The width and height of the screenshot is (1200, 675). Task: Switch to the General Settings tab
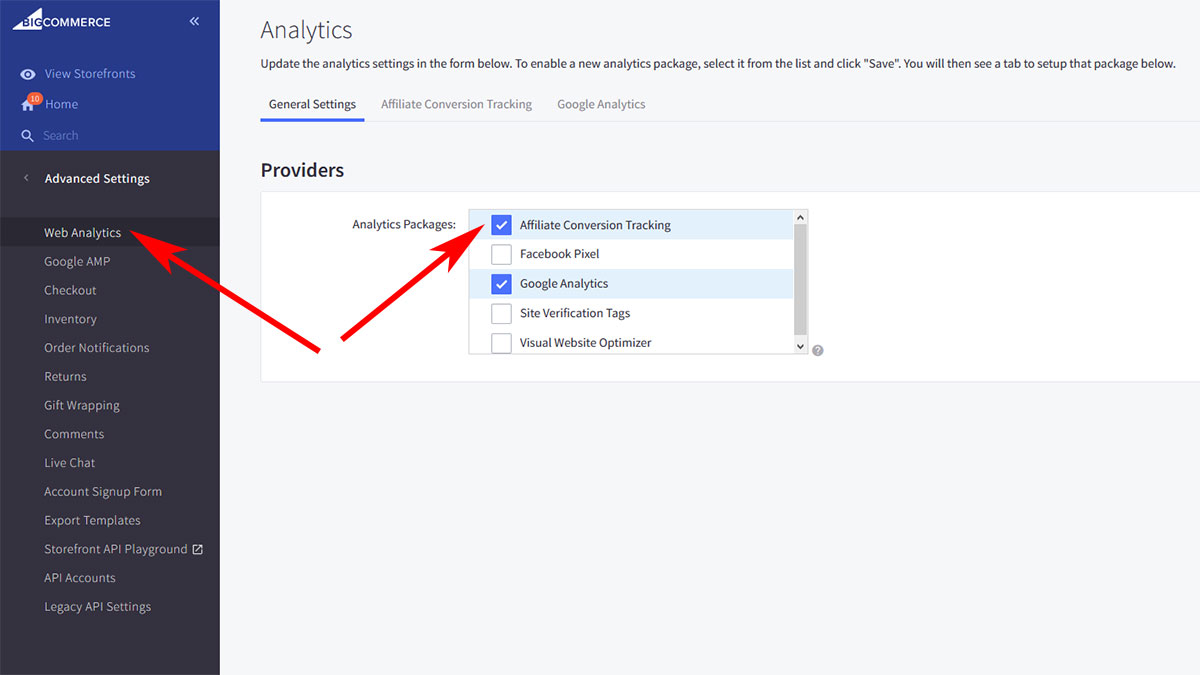point(312,104)
